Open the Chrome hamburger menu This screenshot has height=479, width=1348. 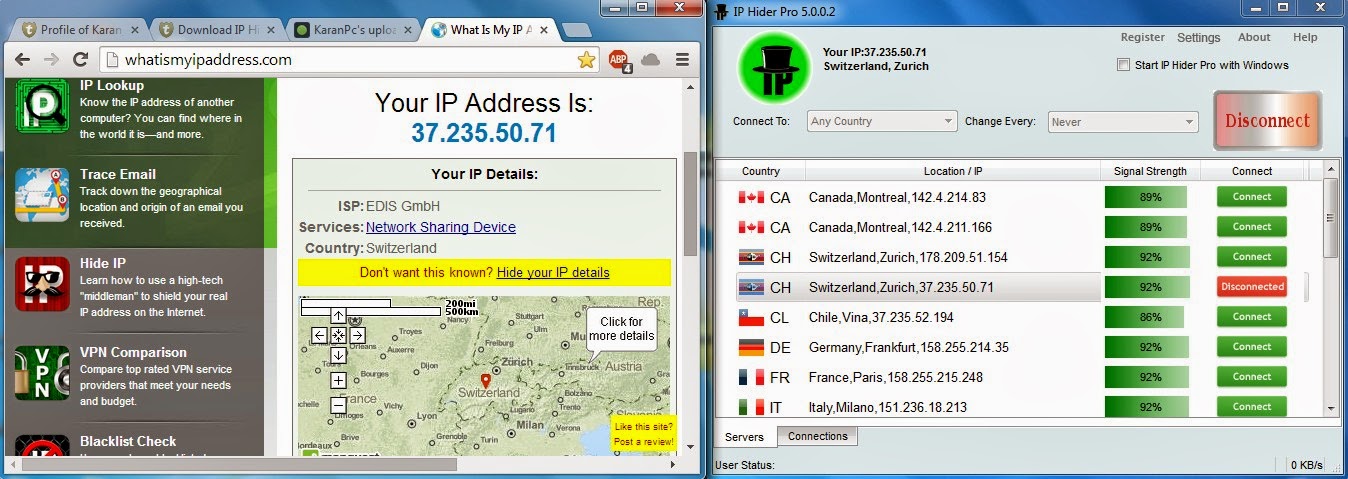coord(683,60)
